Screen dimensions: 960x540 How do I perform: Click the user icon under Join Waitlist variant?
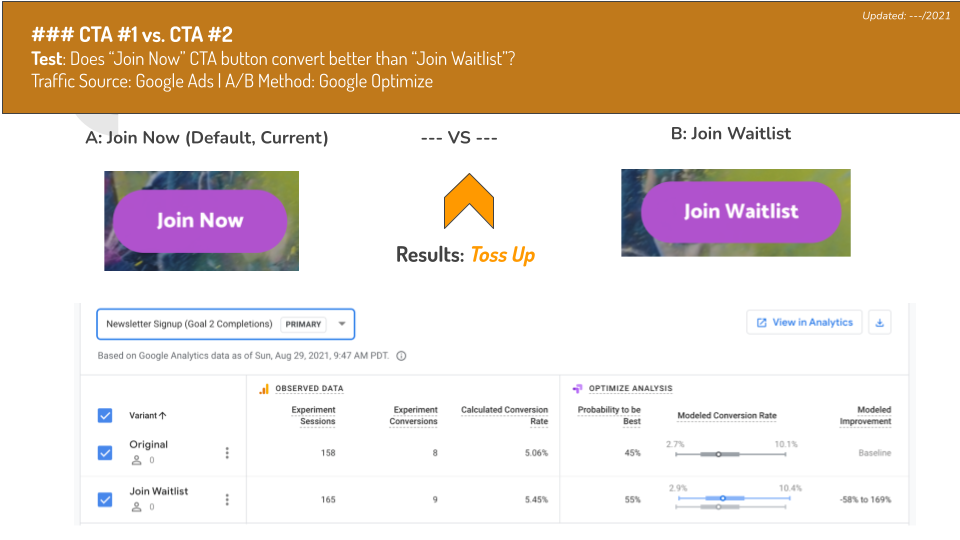click(x=137, y=507)
